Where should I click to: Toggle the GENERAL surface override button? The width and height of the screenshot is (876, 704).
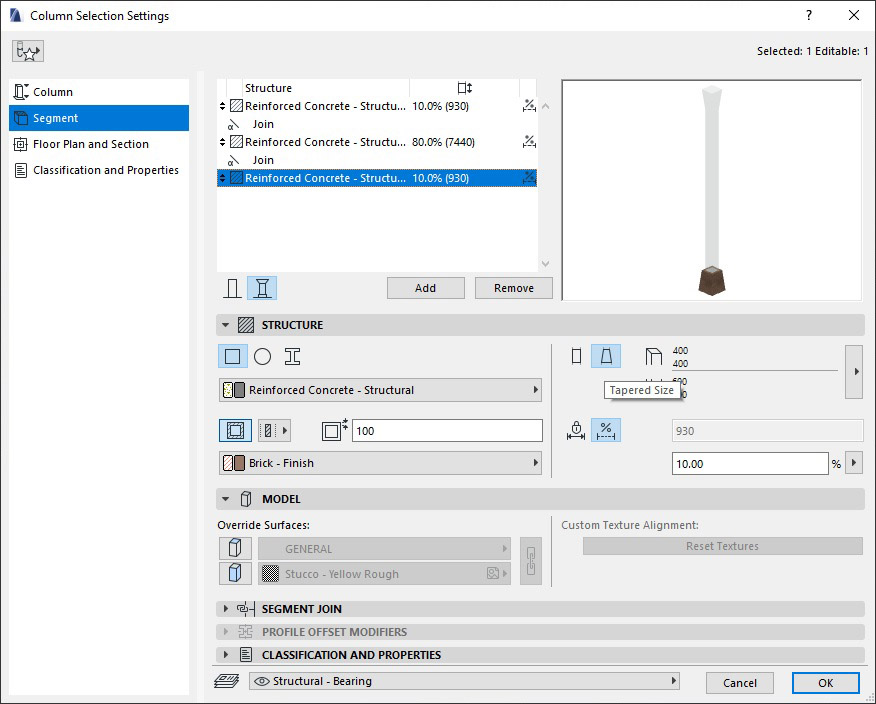(235, 549)
